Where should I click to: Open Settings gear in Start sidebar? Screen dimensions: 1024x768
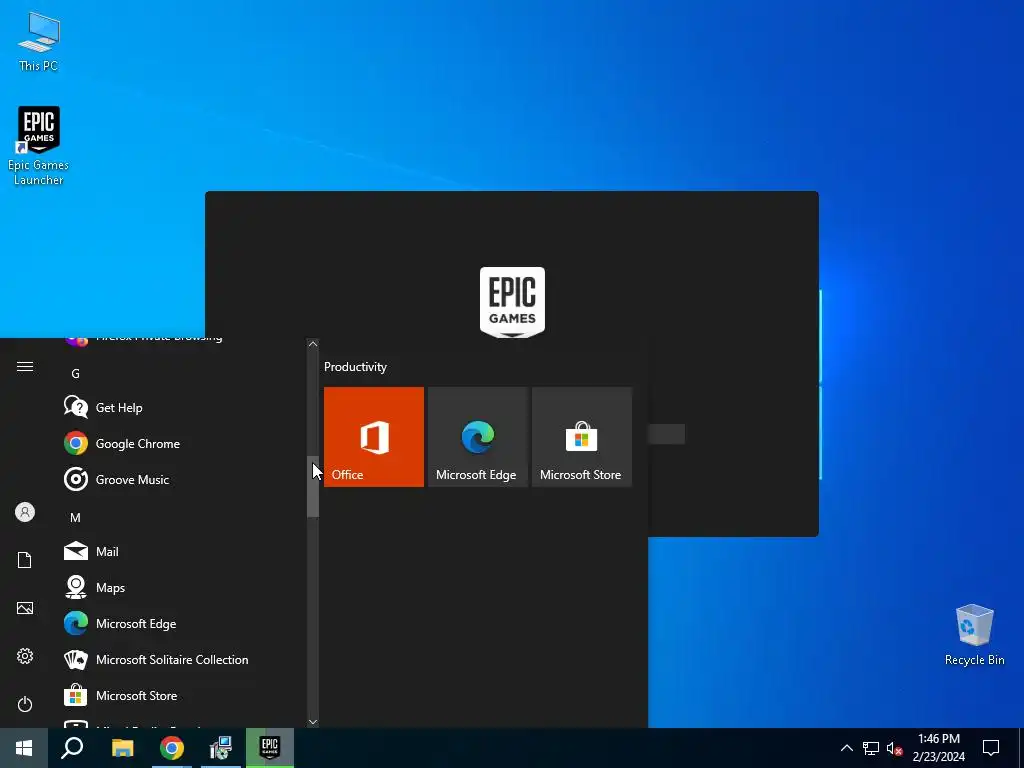click(x=25, y=656)
